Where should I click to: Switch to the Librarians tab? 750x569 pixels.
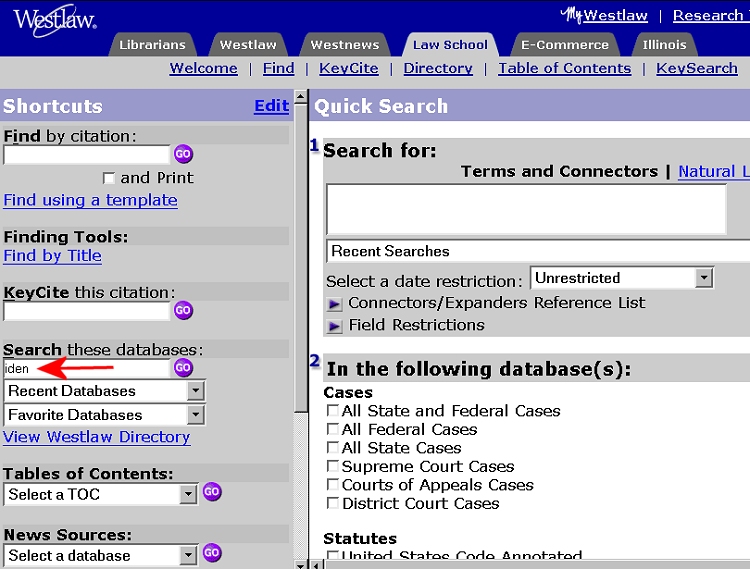(x=152, y=44)
